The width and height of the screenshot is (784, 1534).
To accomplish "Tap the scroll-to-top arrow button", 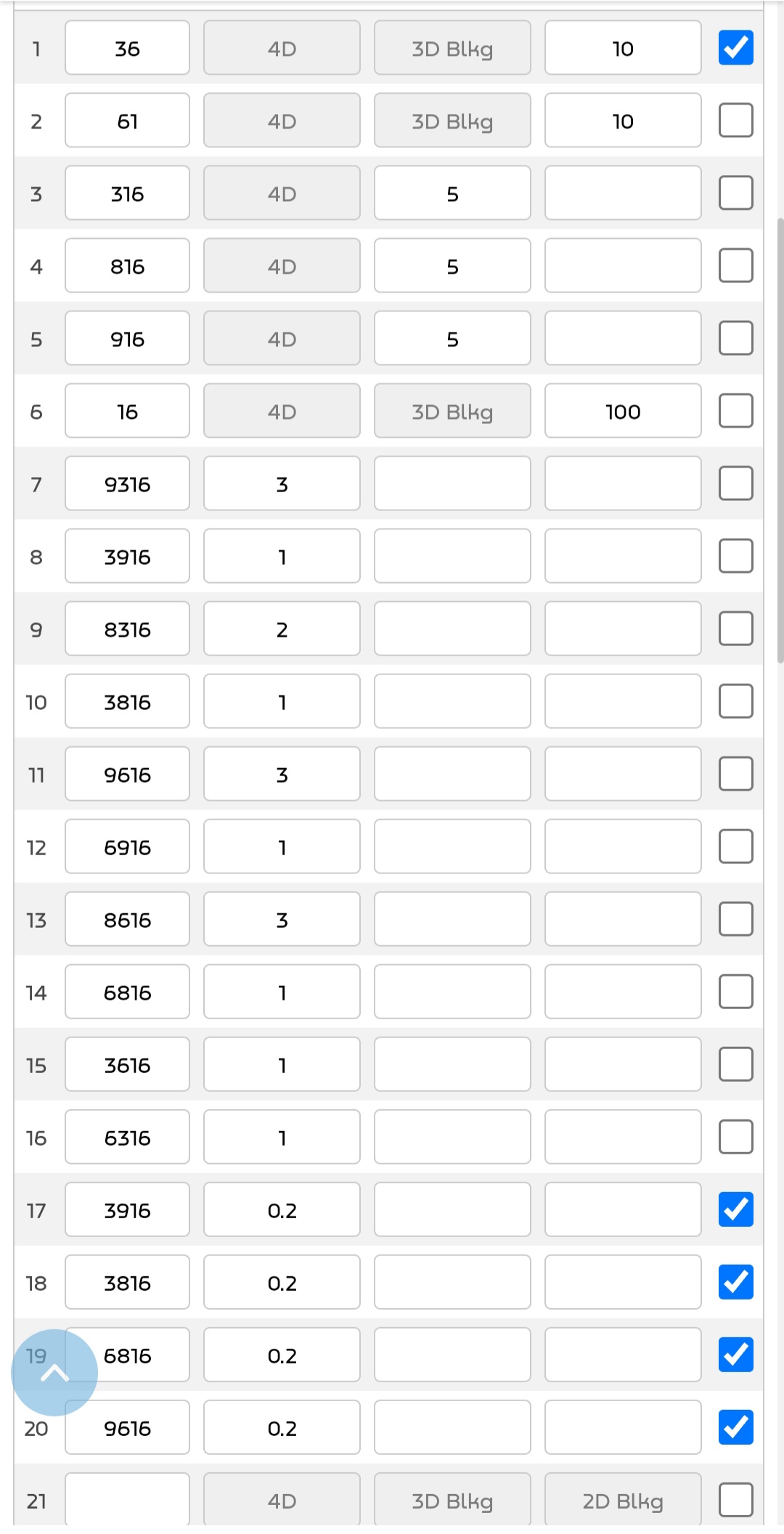I will click(x=54, y=1372).
